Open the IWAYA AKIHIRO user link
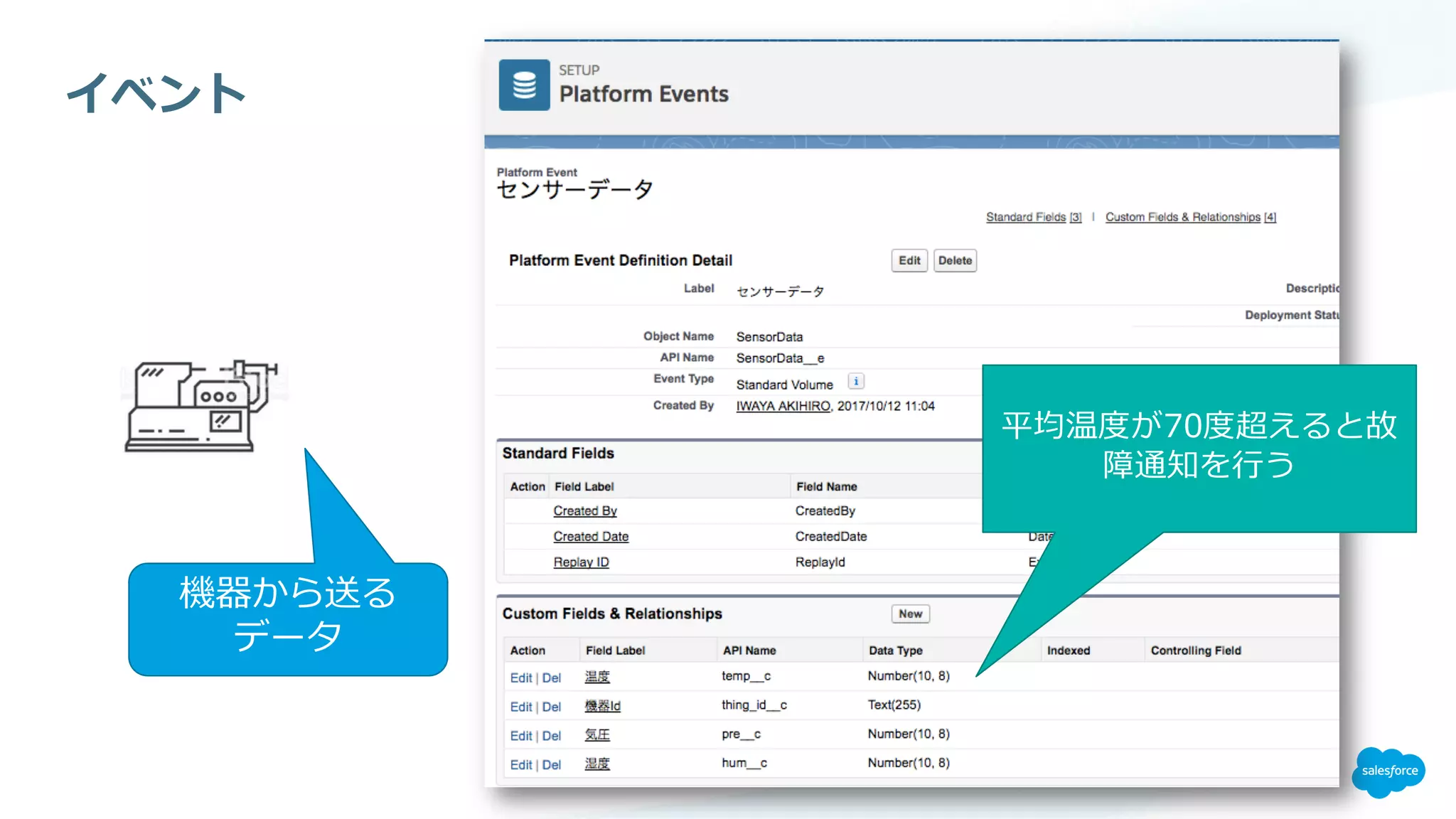This screenshot has height=819, width=1456. click(x=783, y=406)
